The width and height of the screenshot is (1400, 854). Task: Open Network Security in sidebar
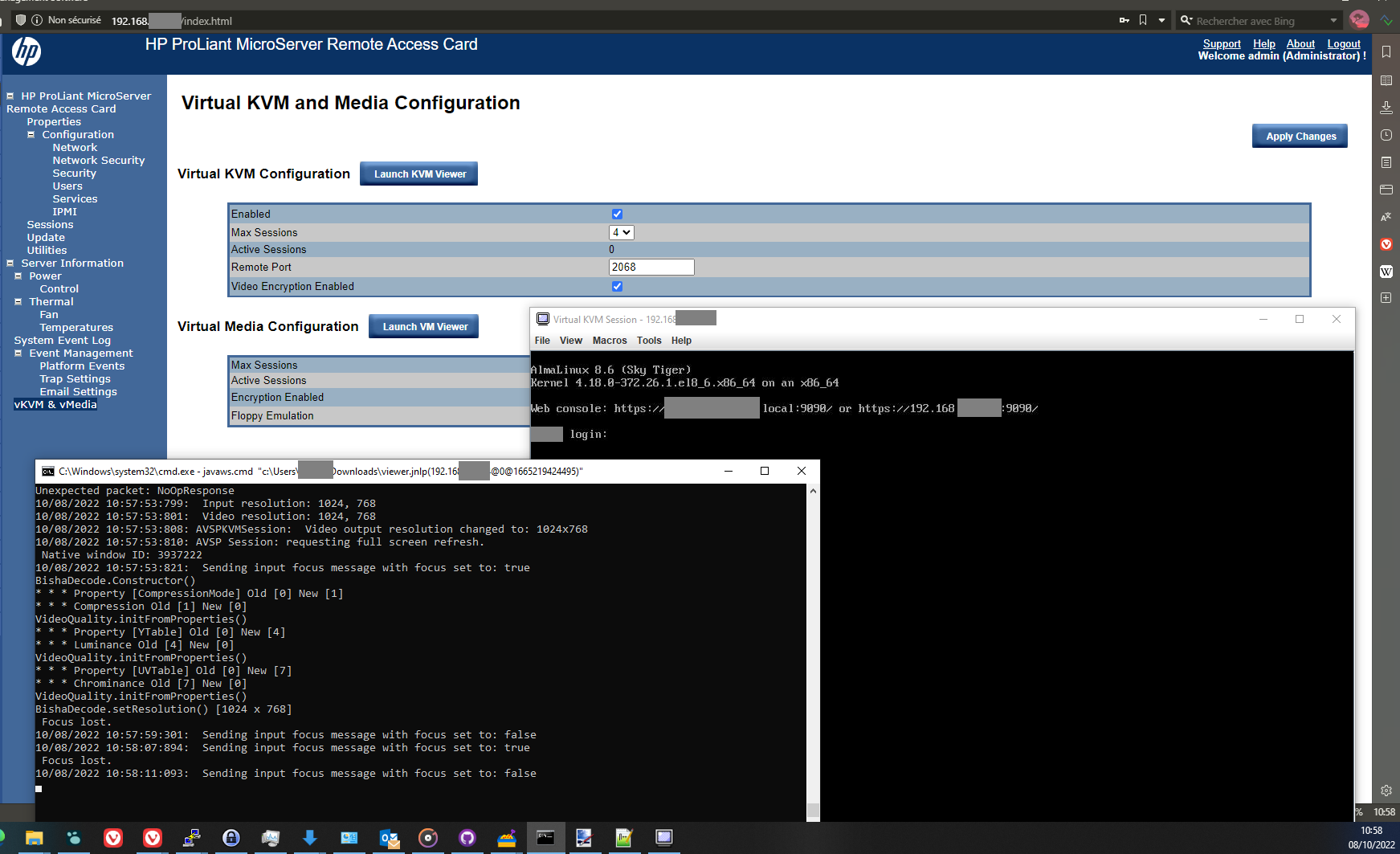[99, 161]
